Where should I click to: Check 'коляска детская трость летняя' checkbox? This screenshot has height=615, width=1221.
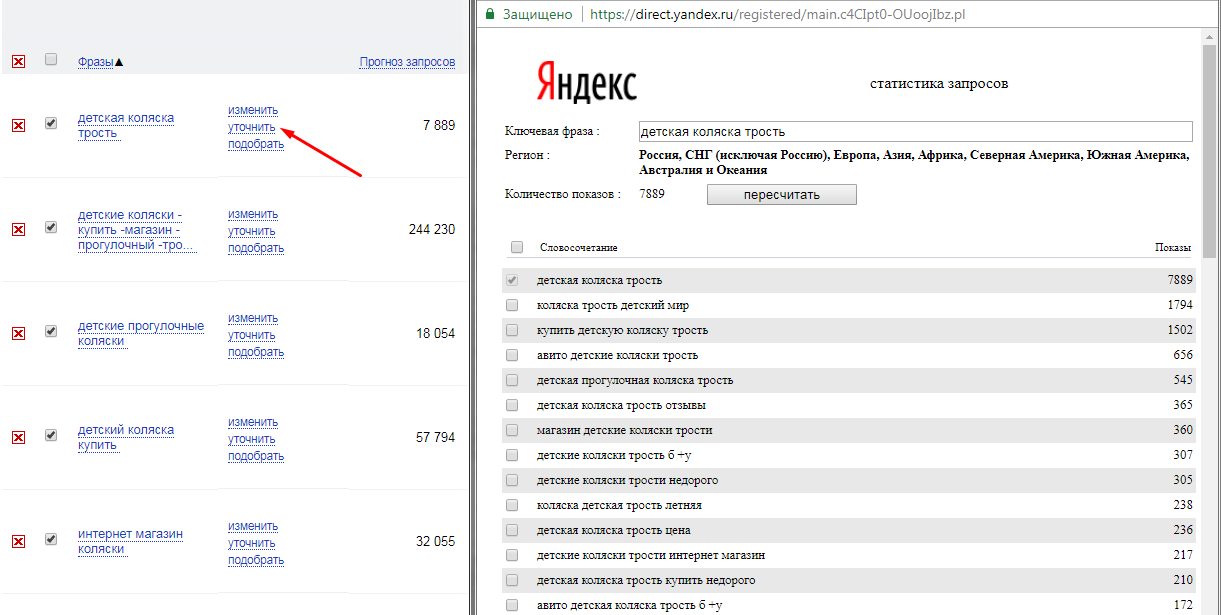coord(512,505)
